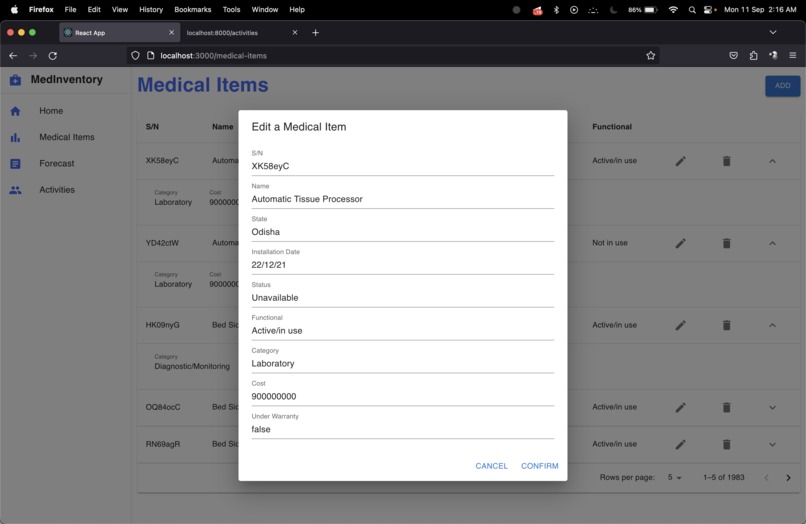Click the Installation Date field
Screen dimensions: 806x524
[x=402, y=265]
